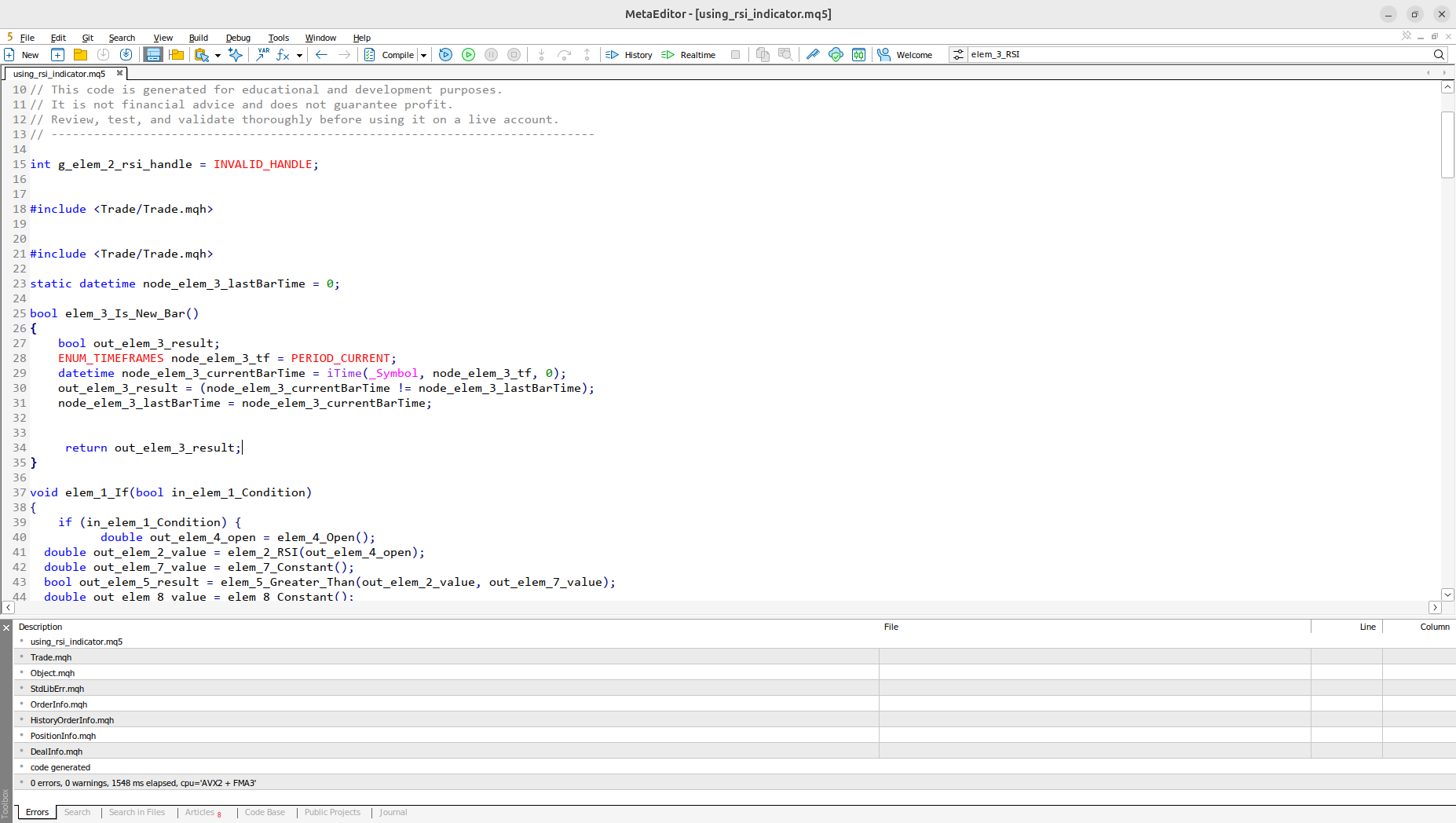
Task: Switch to the Journal toolbox tab
Action: pyautogui.click(x=393, y=812)
